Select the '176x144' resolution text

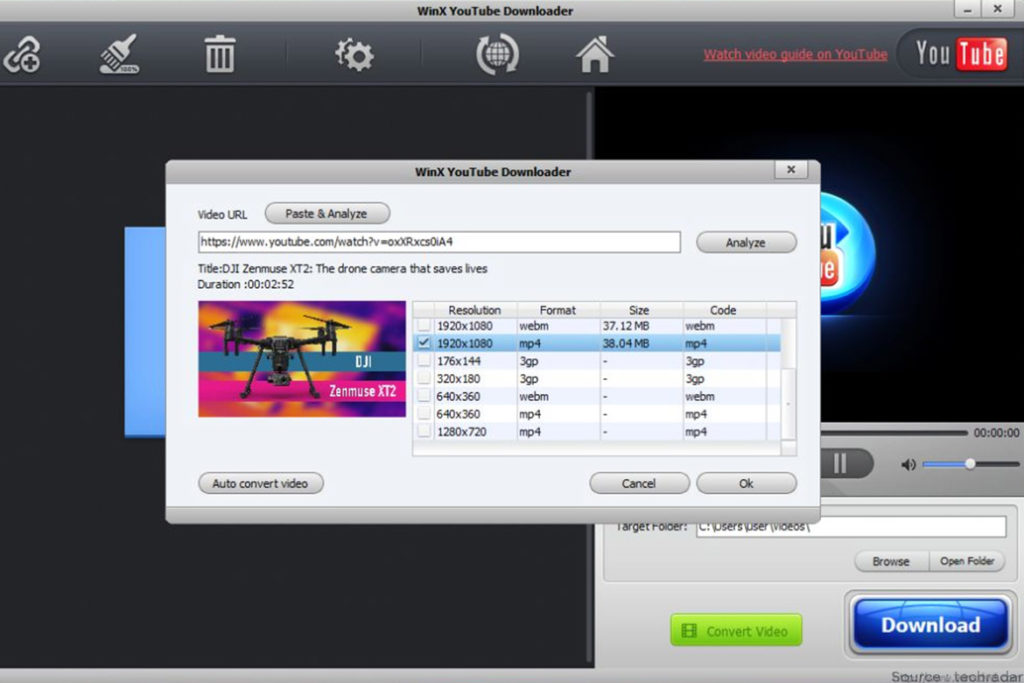tap(458, 361)
